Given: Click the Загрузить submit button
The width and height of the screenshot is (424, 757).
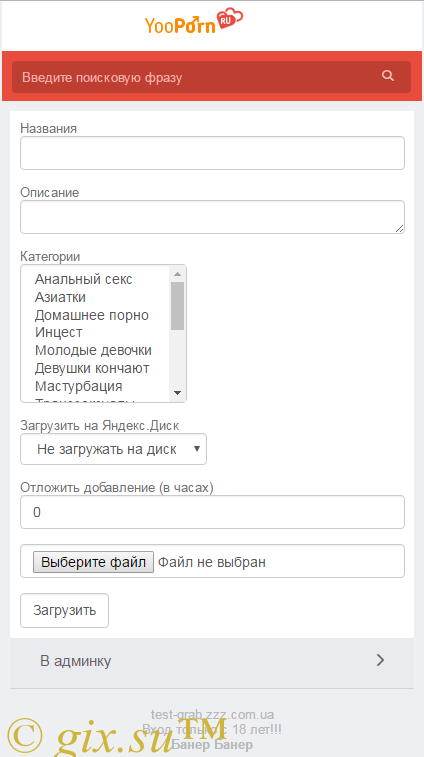Looking at the screenshot, I should (x=64, y=610).
